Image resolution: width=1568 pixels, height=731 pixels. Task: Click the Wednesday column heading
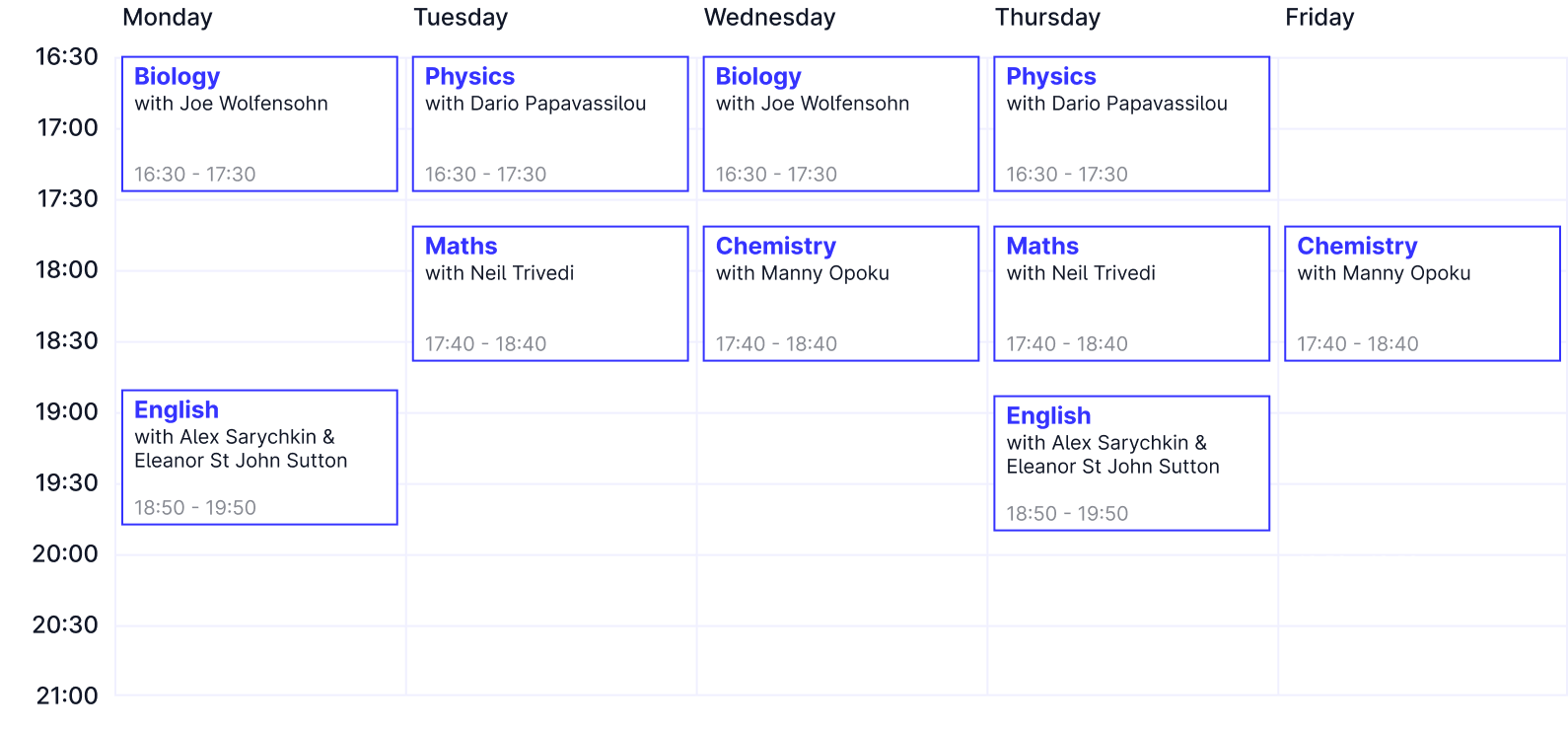[x=768, y=17]
